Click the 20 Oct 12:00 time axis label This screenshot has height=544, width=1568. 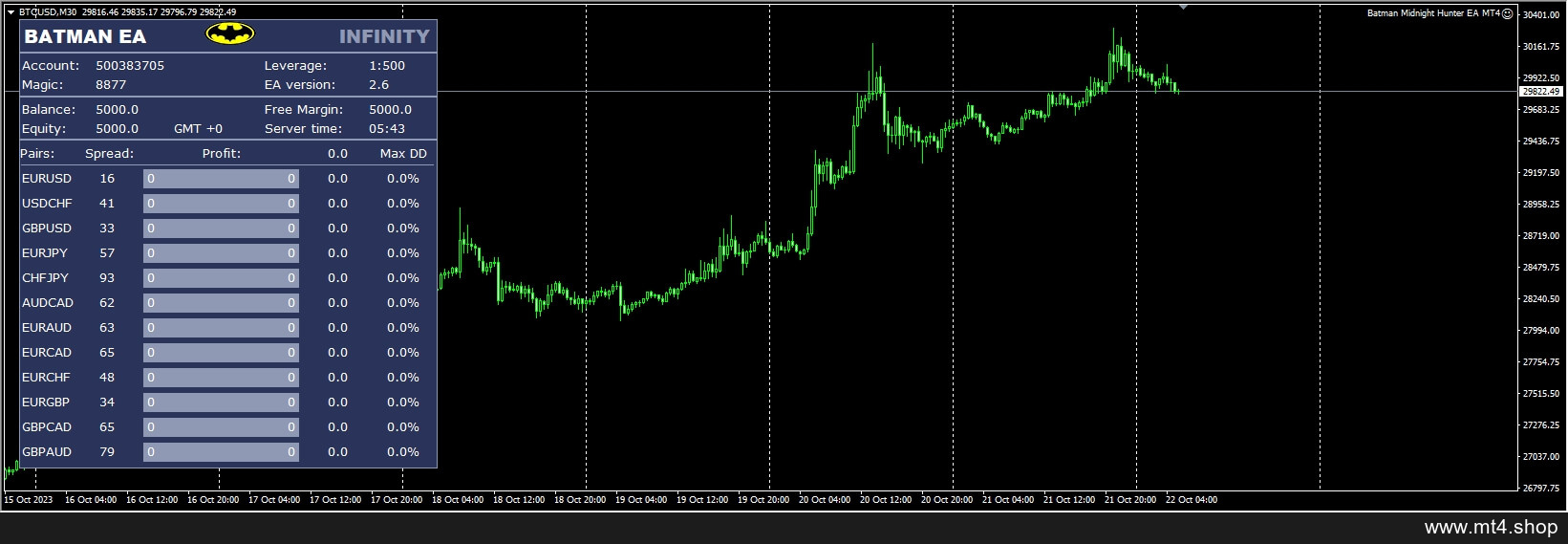(886, 500)
